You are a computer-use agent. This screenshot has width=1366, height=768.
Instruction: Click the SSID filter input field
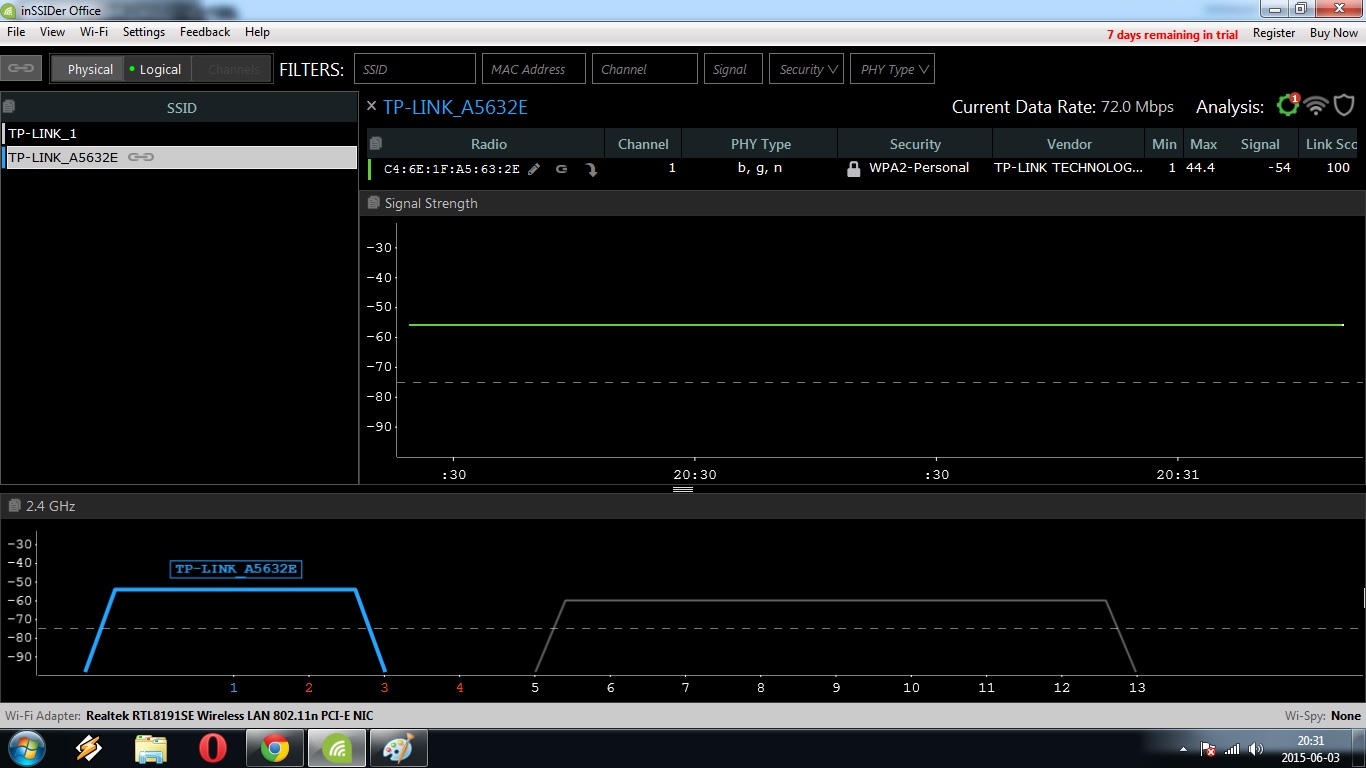[414, 69]
